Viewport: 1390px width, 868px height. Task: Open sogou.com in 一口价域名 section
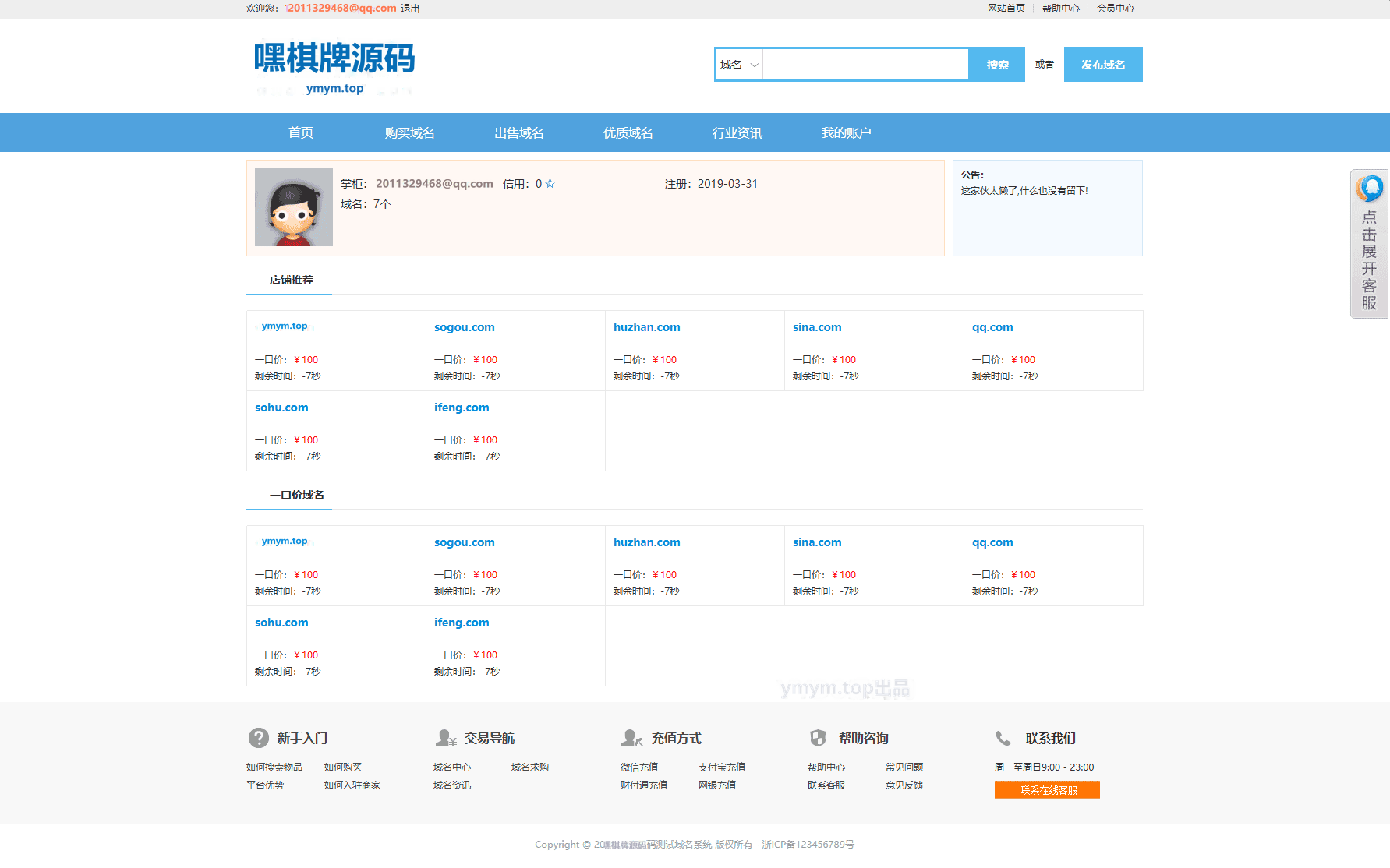(465, 542)
